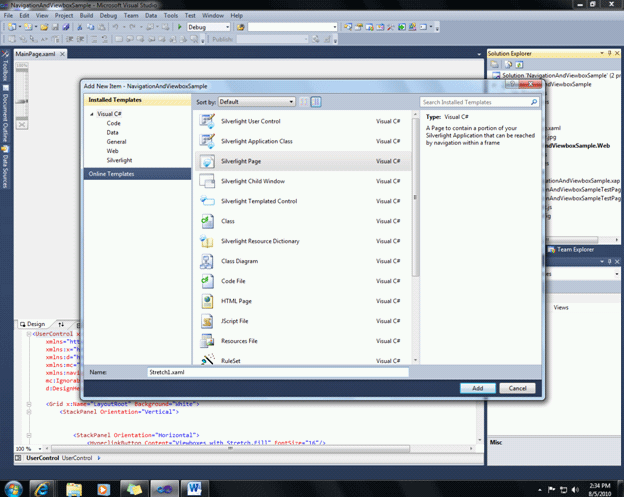Image resolution: width=624 pixels, height=497 pixels.
Task: Pick the Silverlight Child Window template
Action: (x=302, y=181)
